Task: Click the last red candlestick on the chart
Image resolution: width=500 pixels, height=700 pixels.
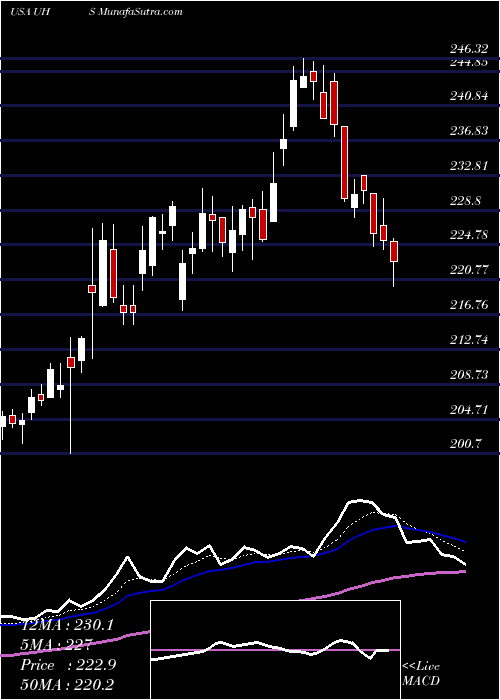Action: (394, 251)
